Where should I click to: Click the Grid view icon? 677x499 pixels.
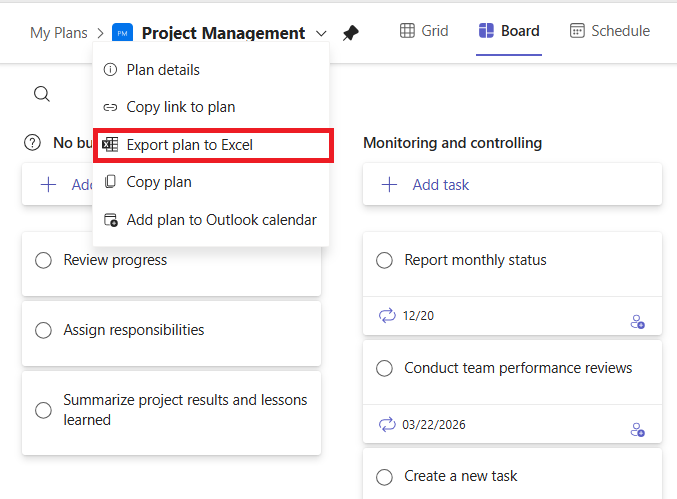pos(407,31)
